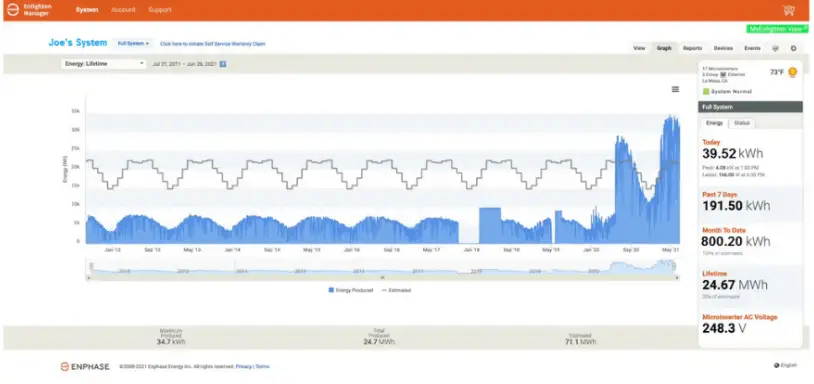Click the 800.20 kWh Month To Date value
This screenshot has width=814, height=384.
point(735,241)
